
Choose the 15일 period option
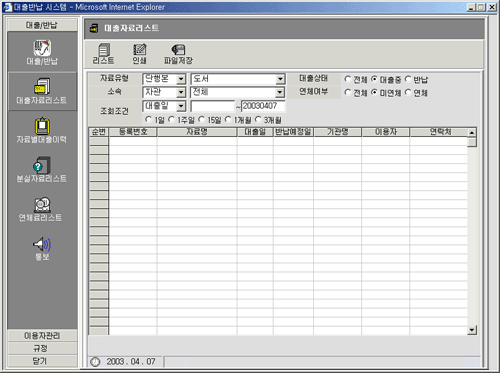[x=201, y=119]
